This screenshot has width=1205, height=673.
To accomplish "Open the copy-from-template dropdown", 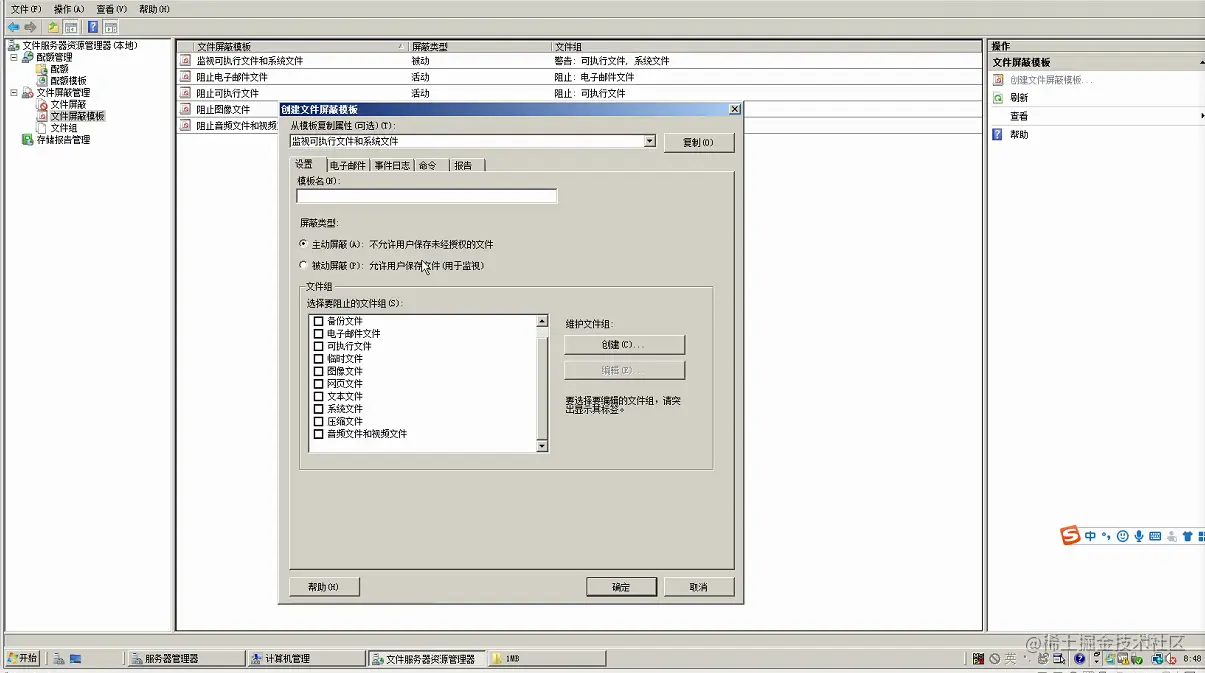I will click(x=650, y=142).
